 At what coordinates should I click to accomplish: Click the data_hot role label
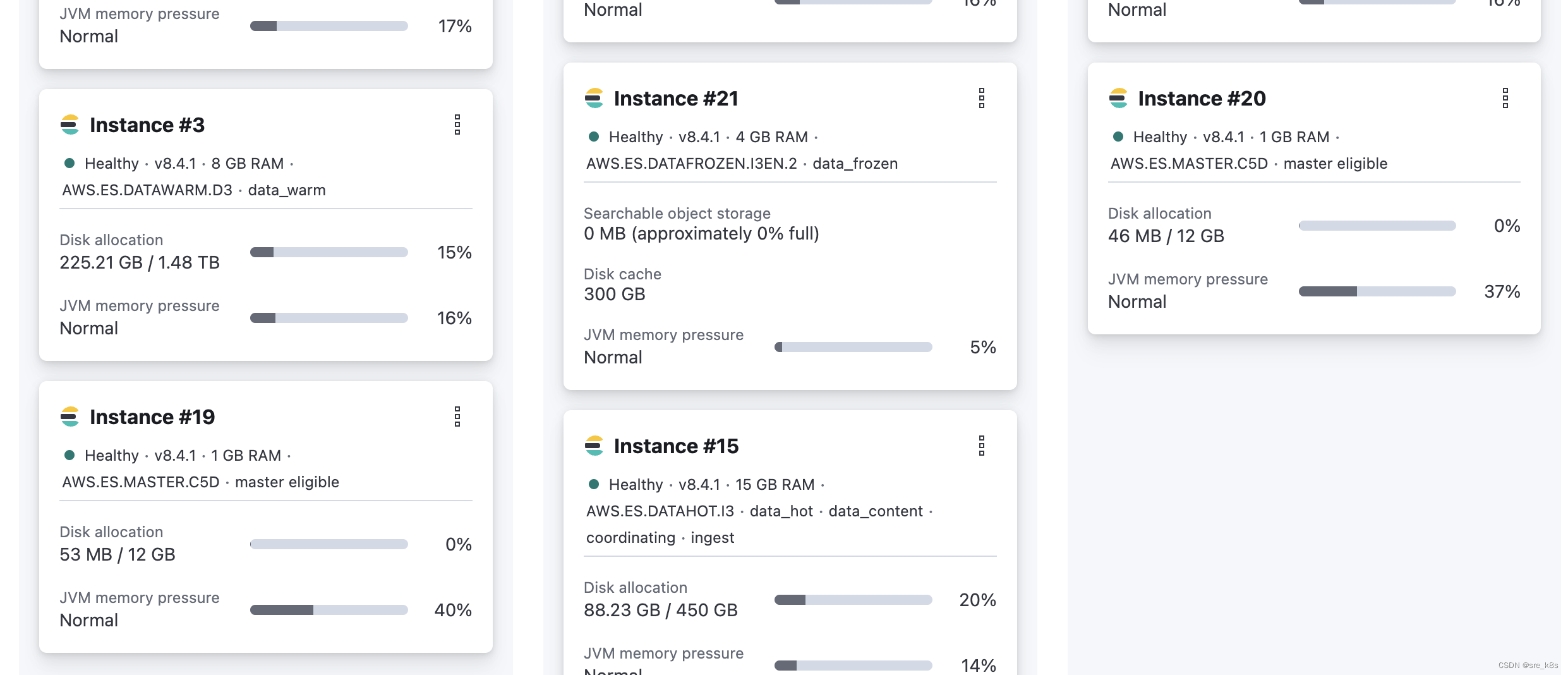[x=781, y=511]
